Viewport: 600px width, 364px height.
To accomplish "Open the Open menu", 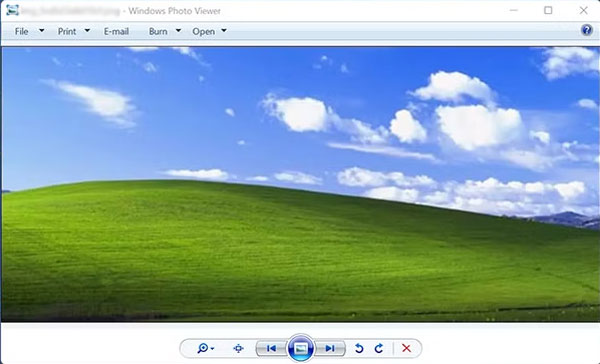I will pos(204,31).
